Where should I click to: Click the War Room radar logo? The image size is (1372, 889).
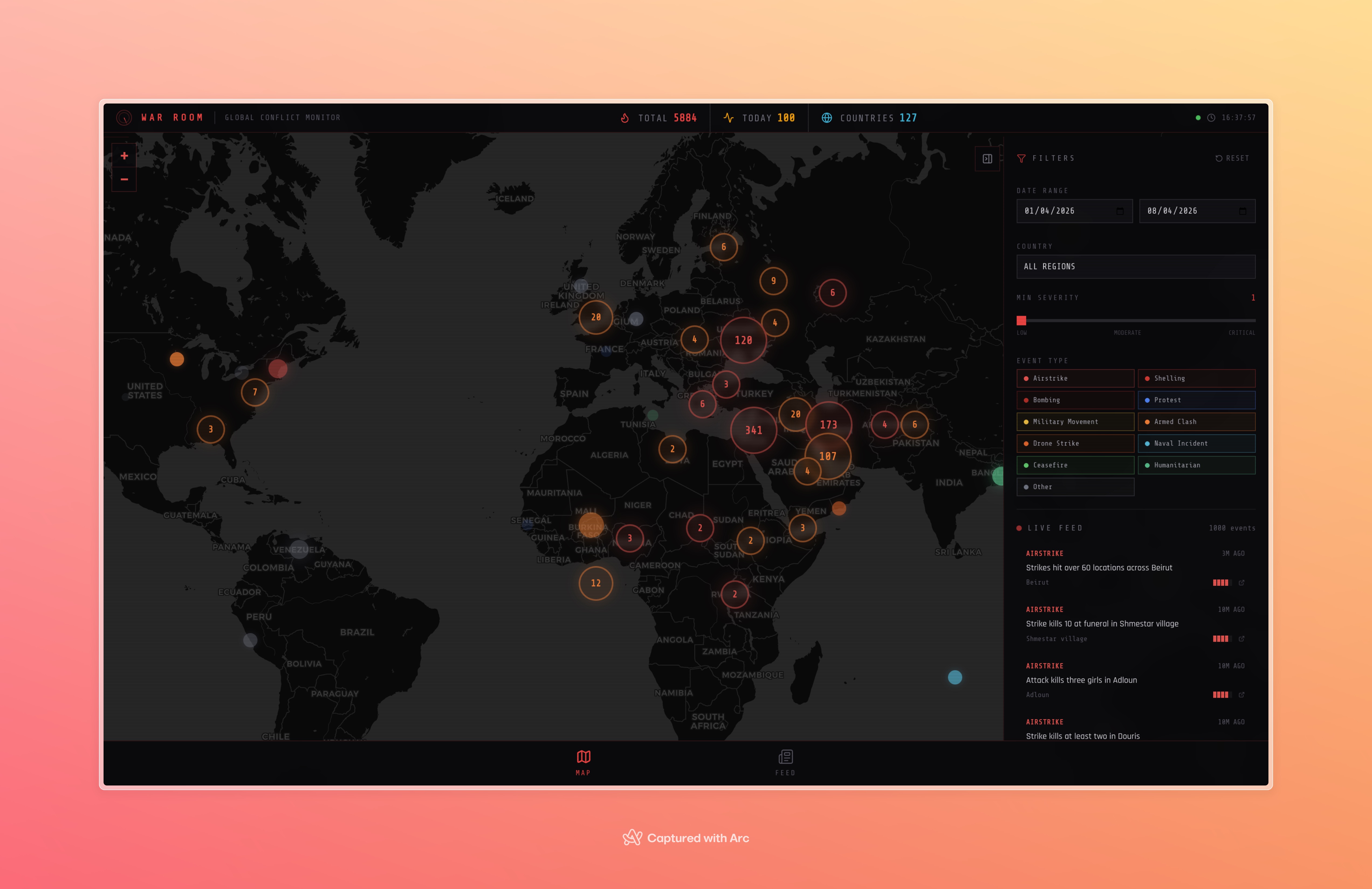[124, 118]
